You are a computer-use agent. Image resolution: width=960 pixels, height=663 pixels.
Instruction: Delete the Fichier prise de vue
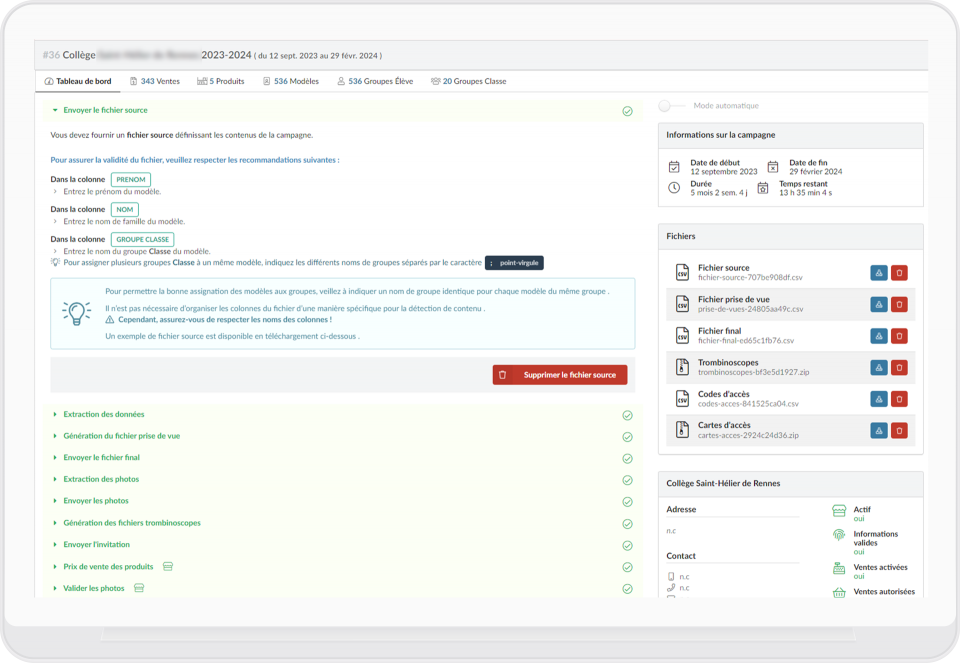[899, 304]
